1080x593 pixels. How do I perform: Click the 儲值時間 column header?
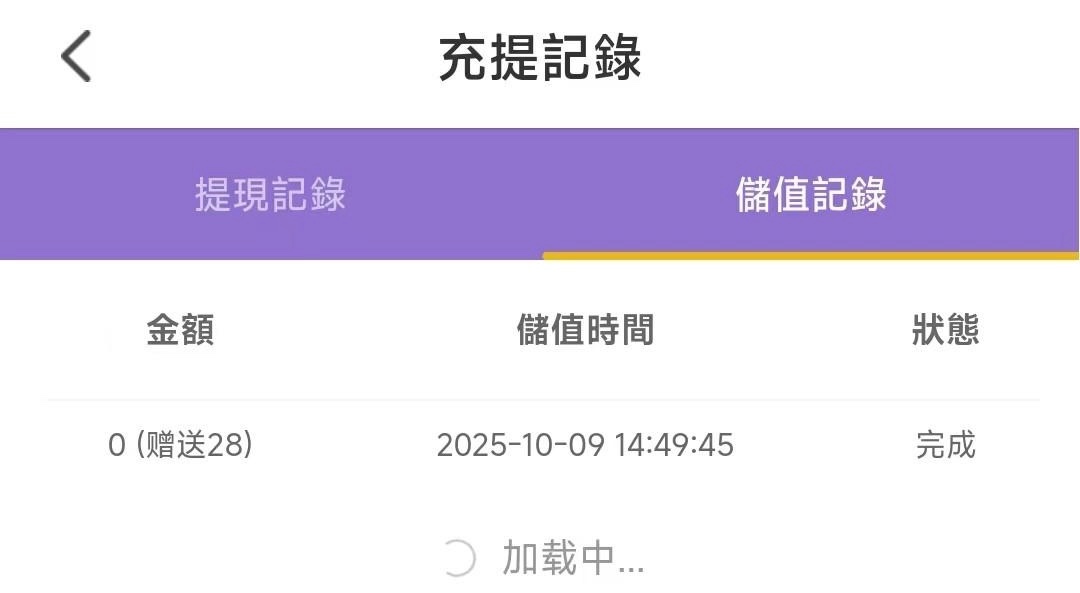coord(585,329)
